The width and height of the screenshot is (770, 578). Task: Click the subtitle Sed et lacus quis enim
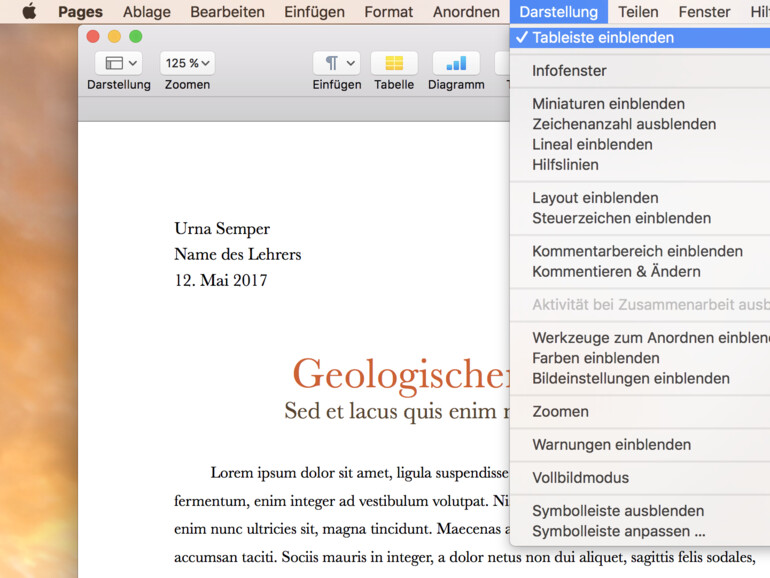tap(397, 411)
